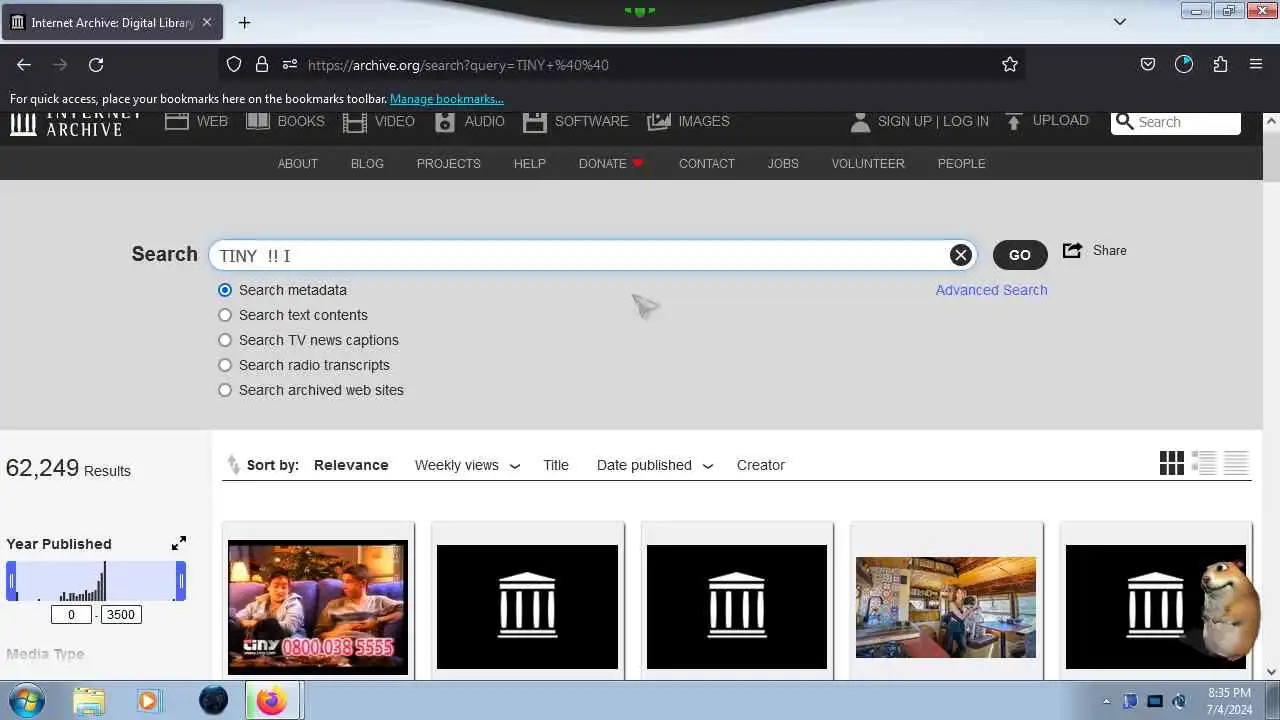Sort results by Creator
Image resolution: width=1280 pixels, height=720 pixels.
[x=761, y=465]
